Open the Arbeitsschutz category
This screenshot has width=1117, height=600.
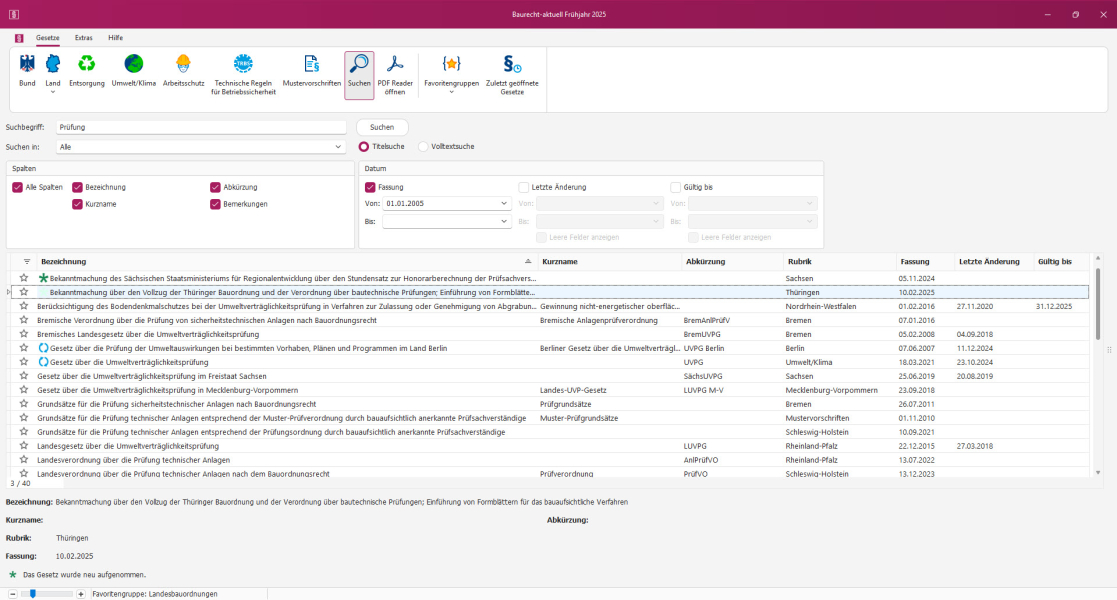(183, 72)
